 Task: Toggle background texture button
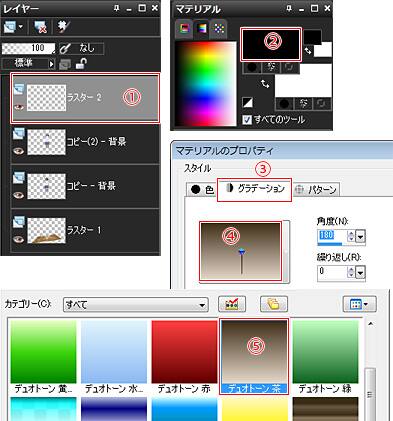point(303,104)
